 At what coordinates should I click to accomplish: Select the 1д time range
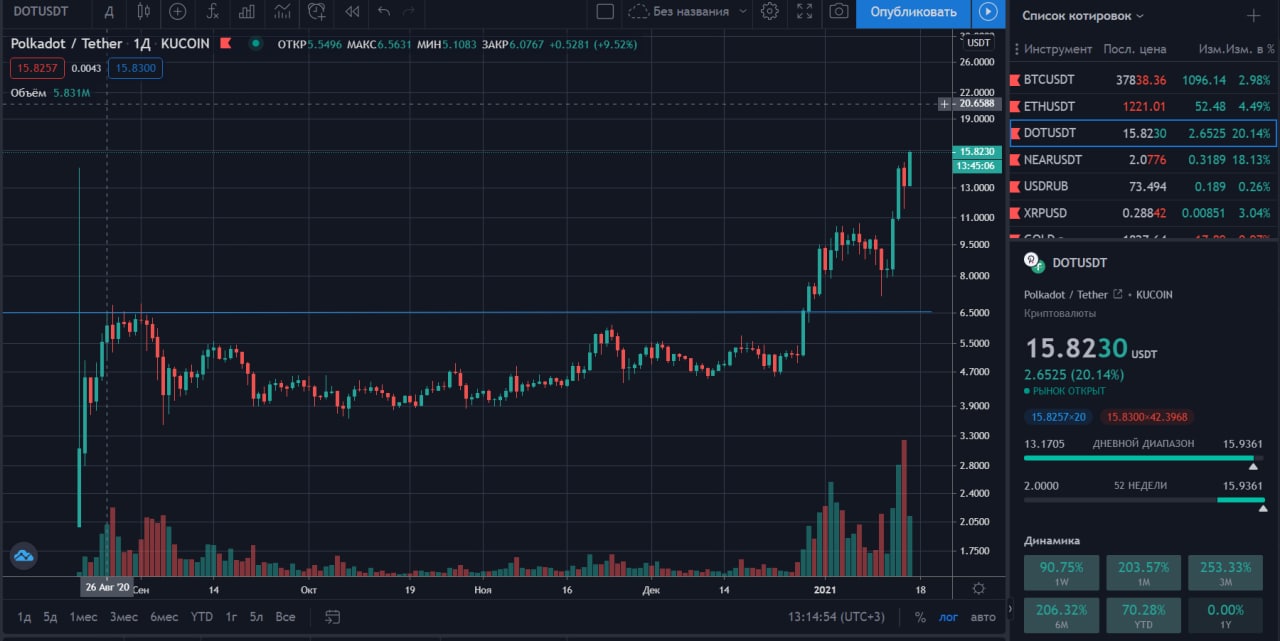pyautogui.click(x=25, y=617)
